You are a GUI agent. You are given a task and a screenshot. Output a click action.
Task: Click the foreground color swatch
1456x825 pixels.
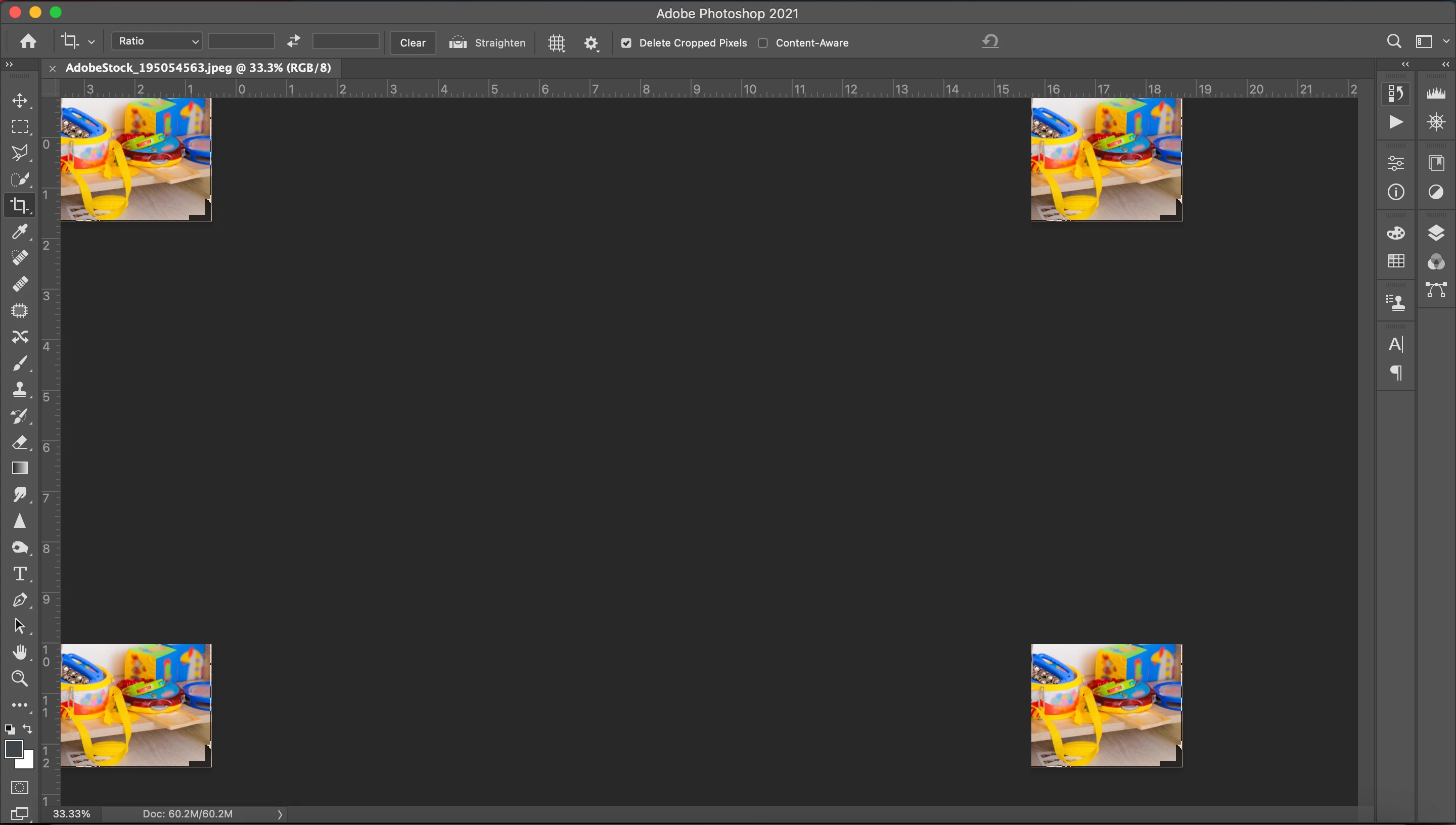tap(13, 749)
